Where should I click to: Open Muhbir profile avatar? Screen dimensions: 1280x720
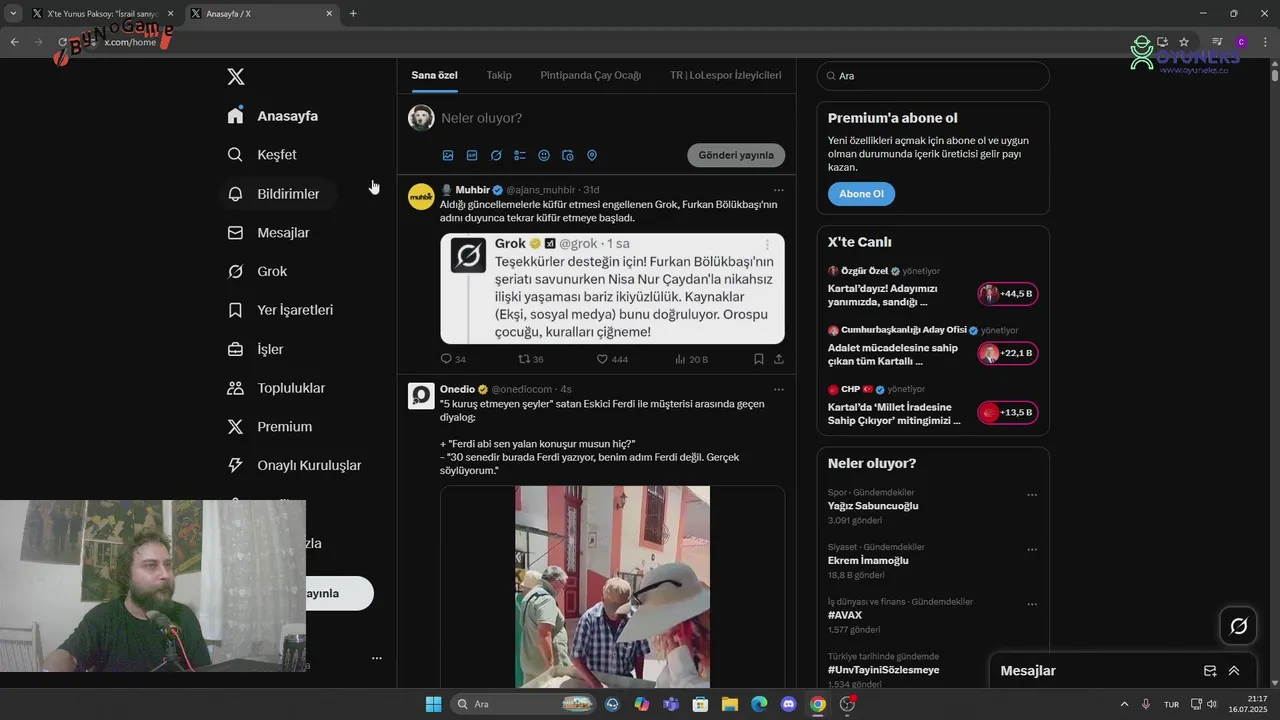point(421,197)
